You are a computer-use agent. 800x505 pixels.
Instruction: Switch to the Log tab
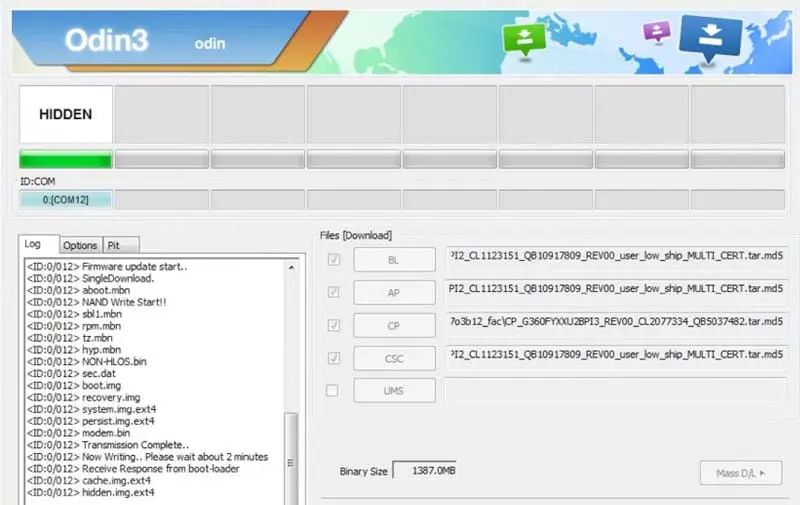coord(38,244)
